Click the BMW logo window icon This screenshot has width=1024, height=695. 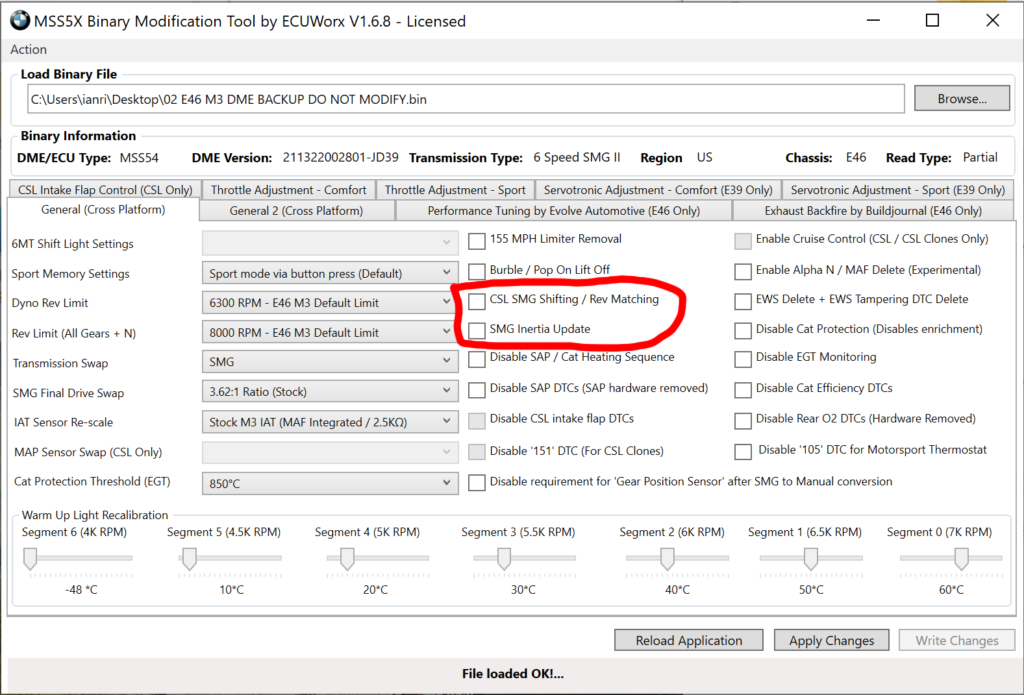coord(20,21)
